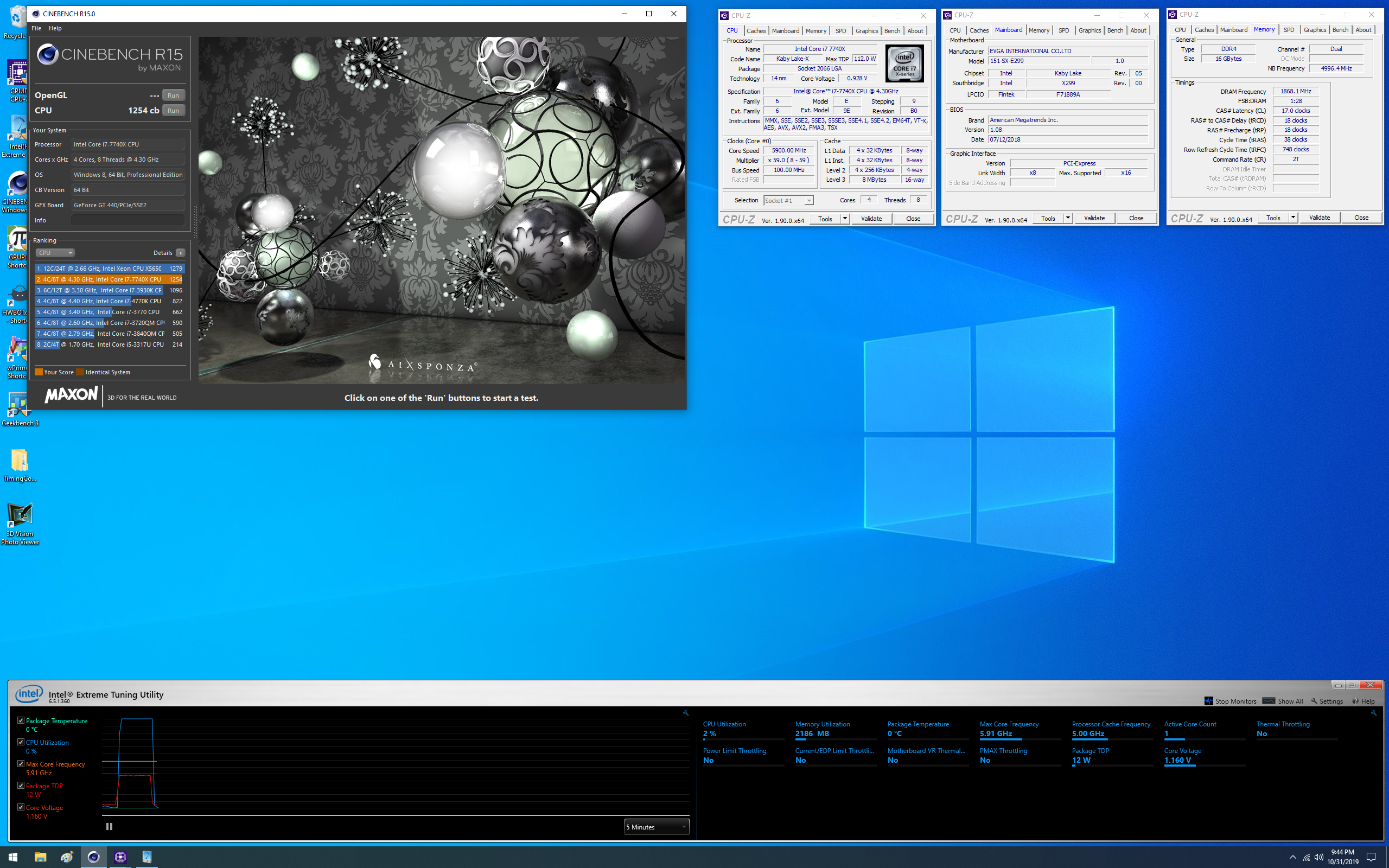Open Settings in Intel XTU
The height and width of the screenshot is (868, 1389).
click(x=1327, y=701)
